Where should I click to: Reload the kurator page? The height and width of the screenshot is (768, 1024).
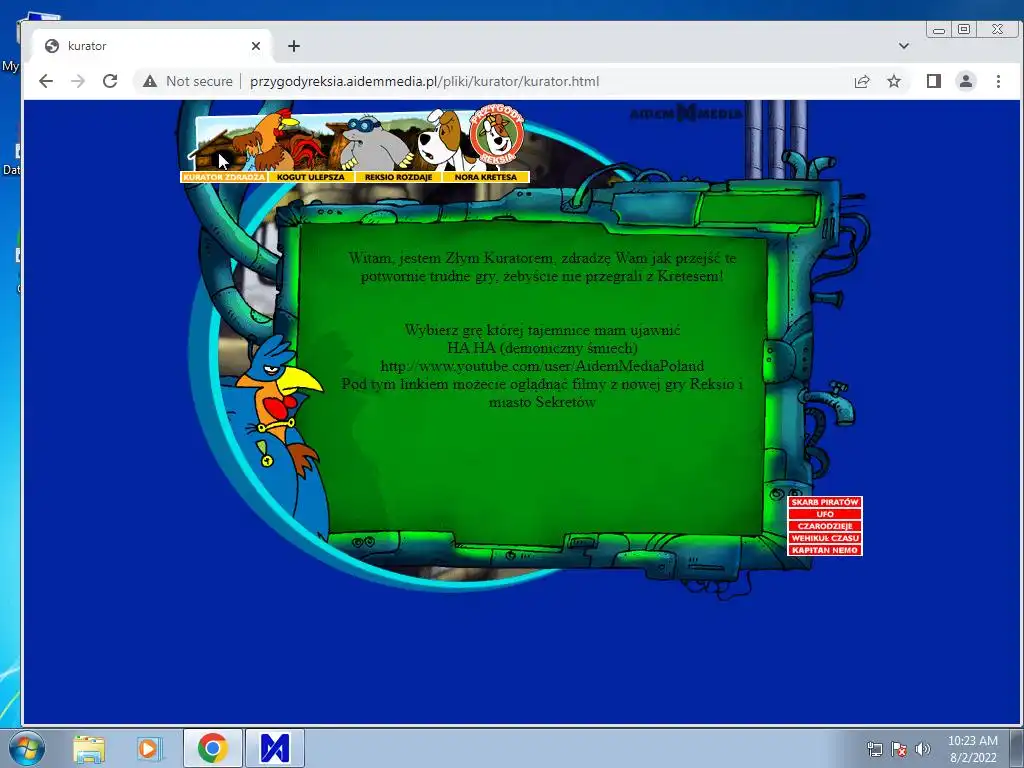(x=110, y=81)
